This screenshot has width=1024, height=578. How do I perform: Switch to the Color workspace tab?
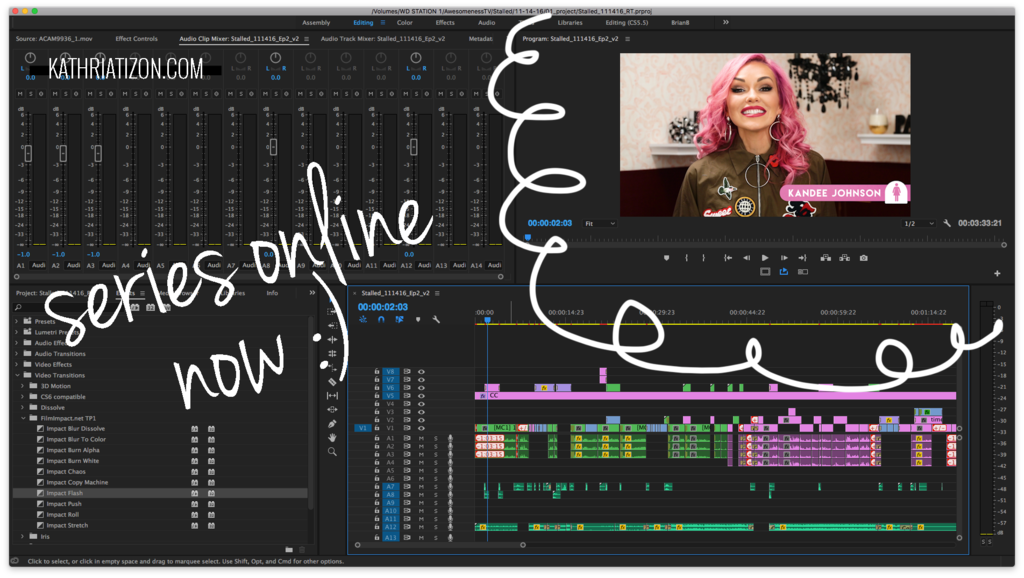[x=404, y=22]
